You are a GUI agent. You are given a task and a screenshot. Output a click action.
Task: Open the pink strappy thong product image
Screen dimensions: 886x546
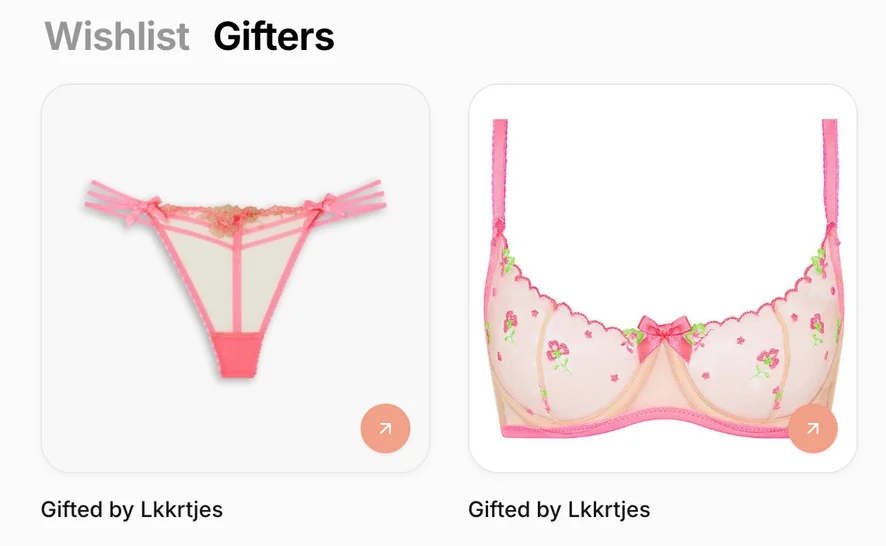pos(236,278)
